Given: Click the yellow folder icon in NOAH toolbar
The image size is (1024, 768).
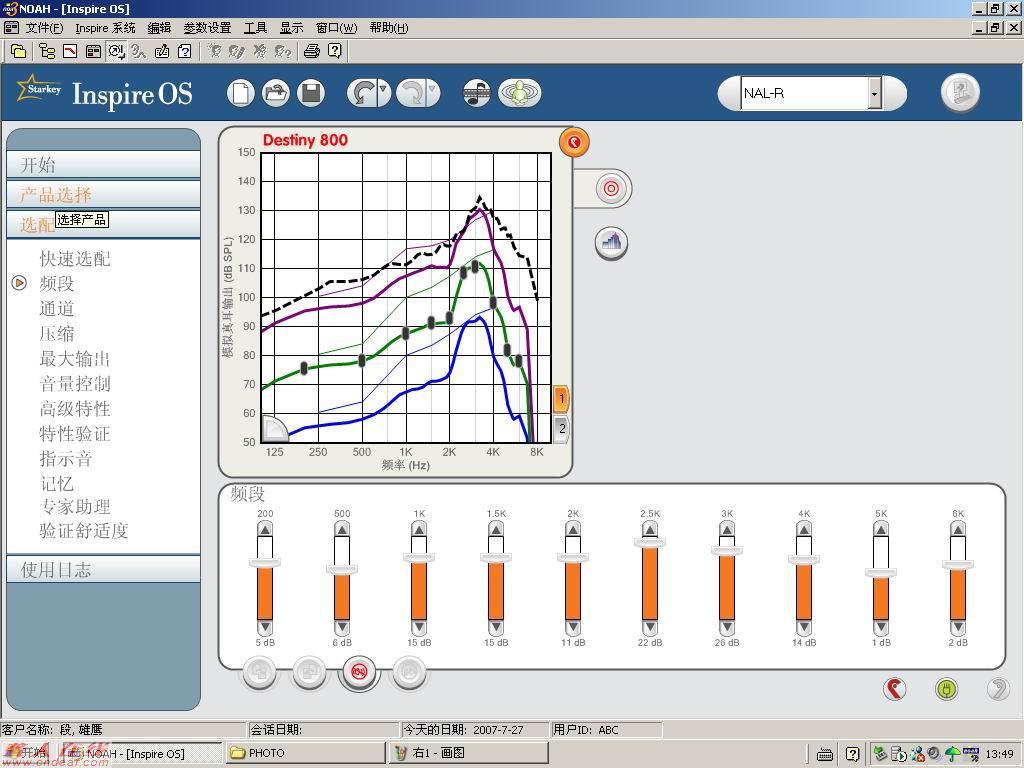Looking at the screenshot, I should pos(19,51).
